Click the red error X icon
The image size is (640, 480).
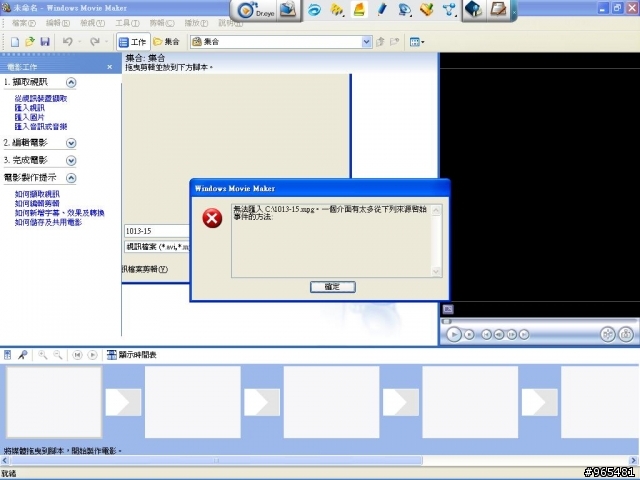click(212, 218)
